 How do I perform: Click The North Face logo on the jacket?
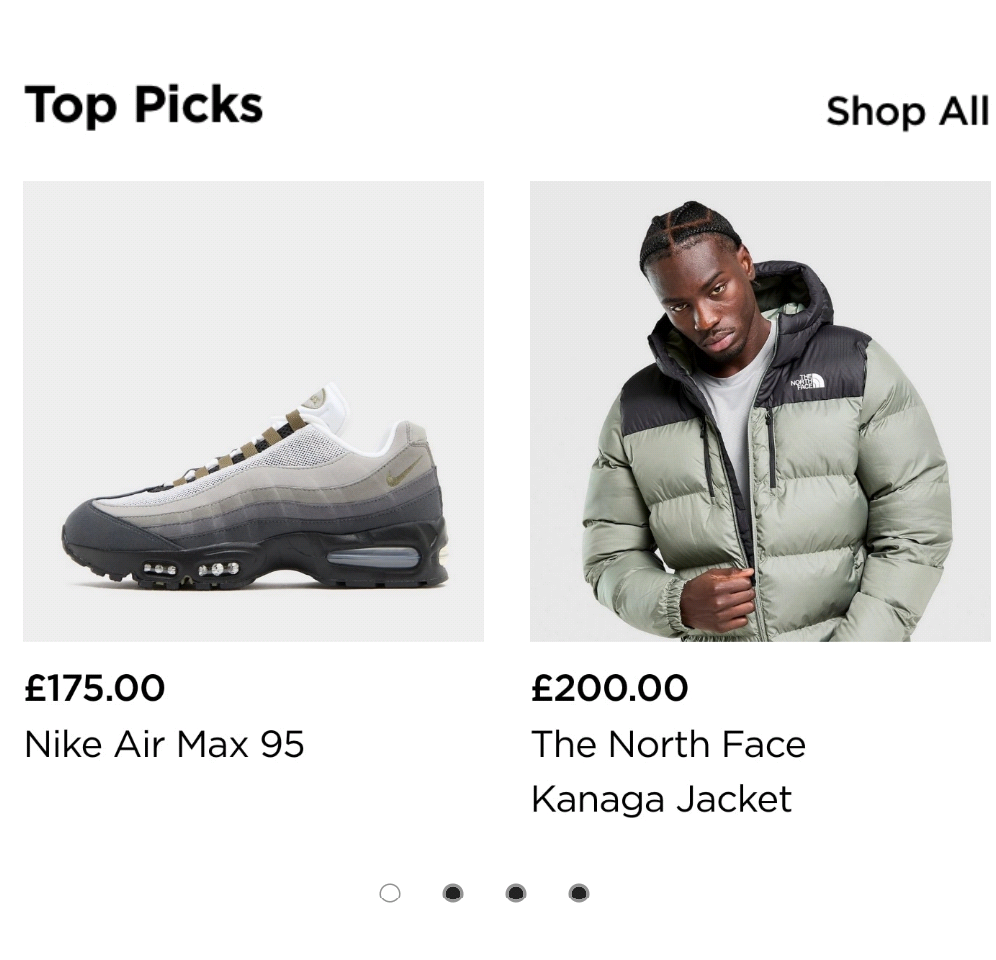807,381
